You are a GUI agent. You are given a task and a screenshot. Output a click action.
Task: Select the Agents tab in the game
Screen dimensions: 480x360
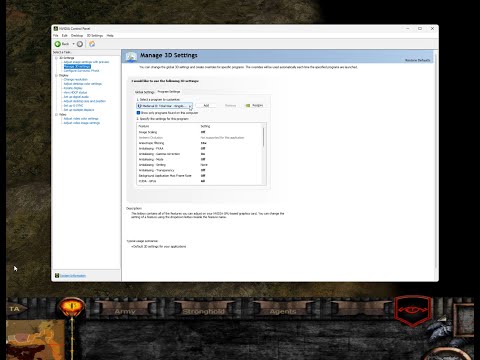(x=283, y=311)
